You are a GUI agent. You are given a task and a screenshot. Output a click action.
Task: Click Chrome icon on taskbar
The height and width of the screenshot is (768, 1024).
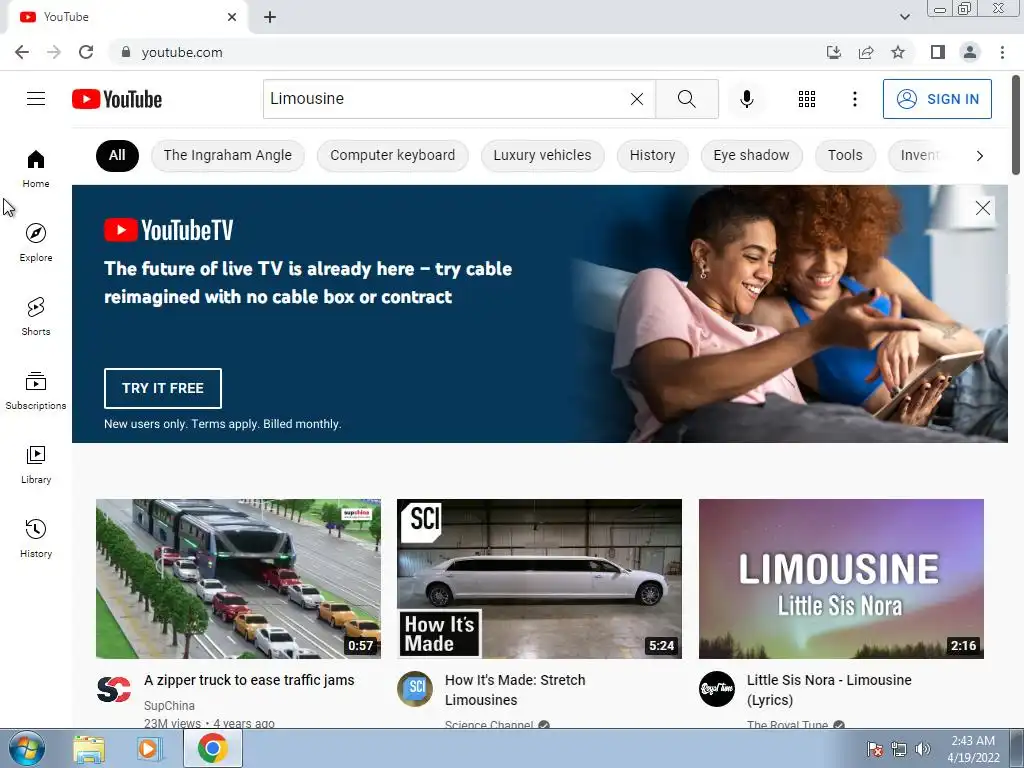coord(213,748)
